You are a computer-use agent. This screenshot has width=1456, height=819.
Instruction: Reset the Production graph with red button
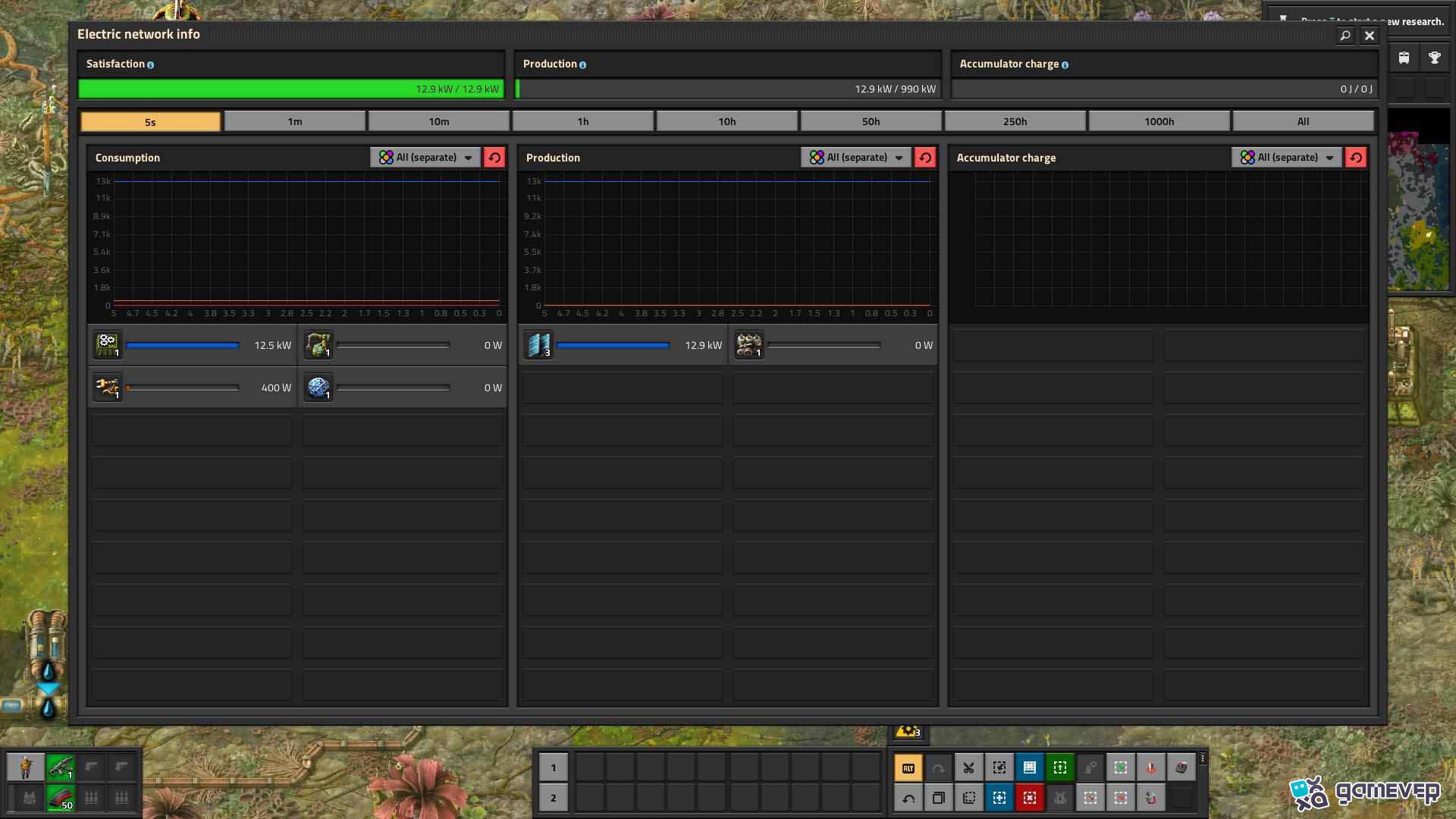tap(925, 157)
